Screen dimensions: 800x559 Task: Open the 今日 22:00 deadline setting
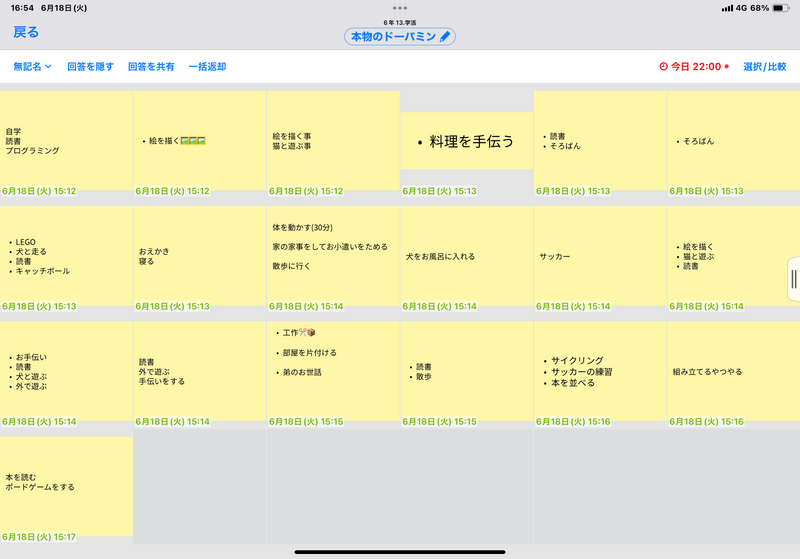tap(695, 67)
